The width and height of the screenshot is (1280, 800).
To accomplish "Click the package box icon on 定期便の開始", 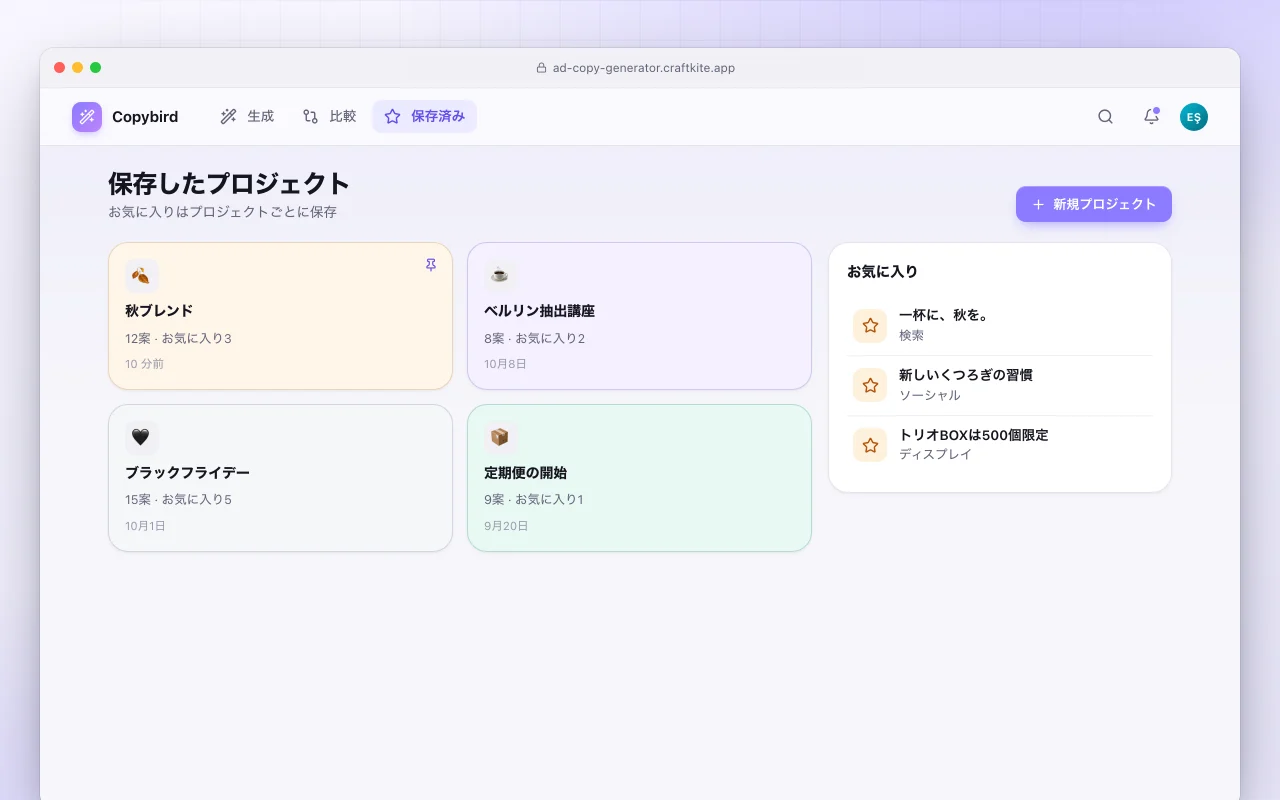I will [x=500, y=437].
